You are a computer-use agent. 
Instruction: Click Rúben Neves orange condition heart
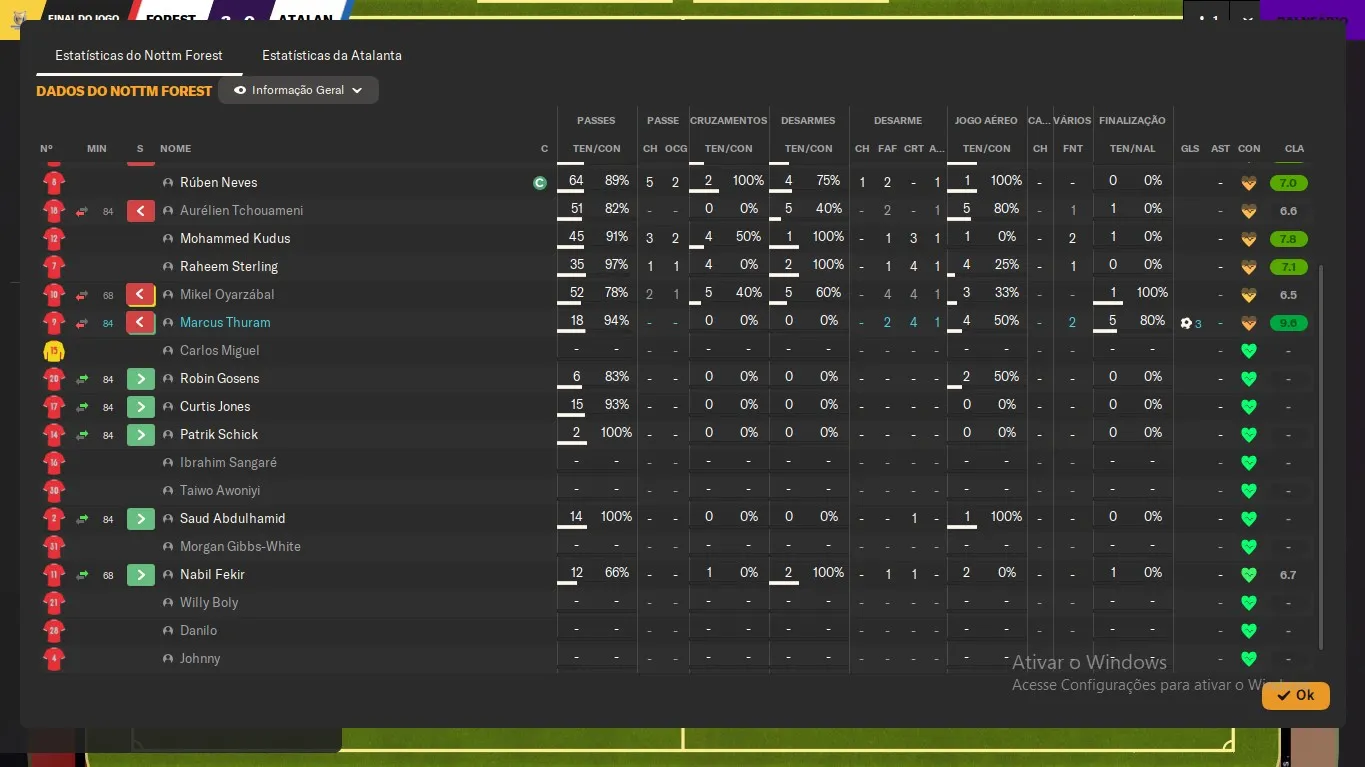[1248, 183]
